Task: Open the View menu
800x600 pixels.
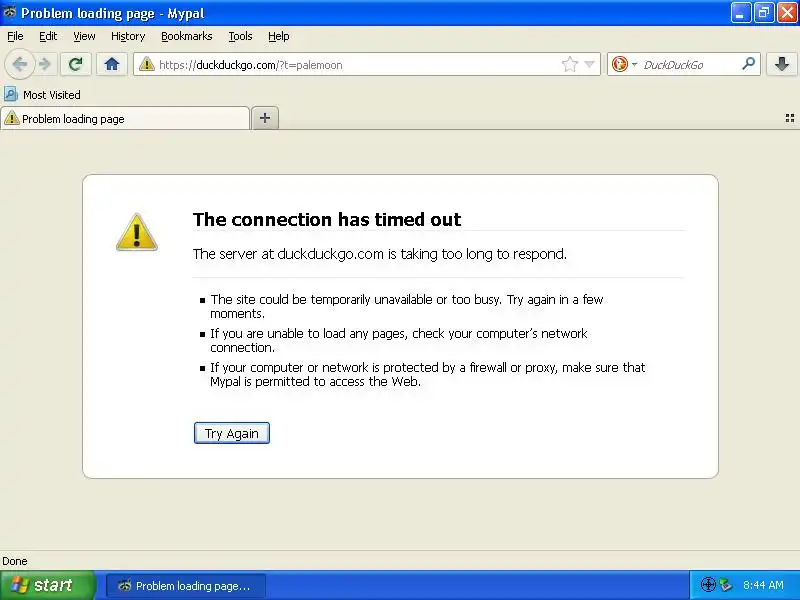Action: point(84,36)
